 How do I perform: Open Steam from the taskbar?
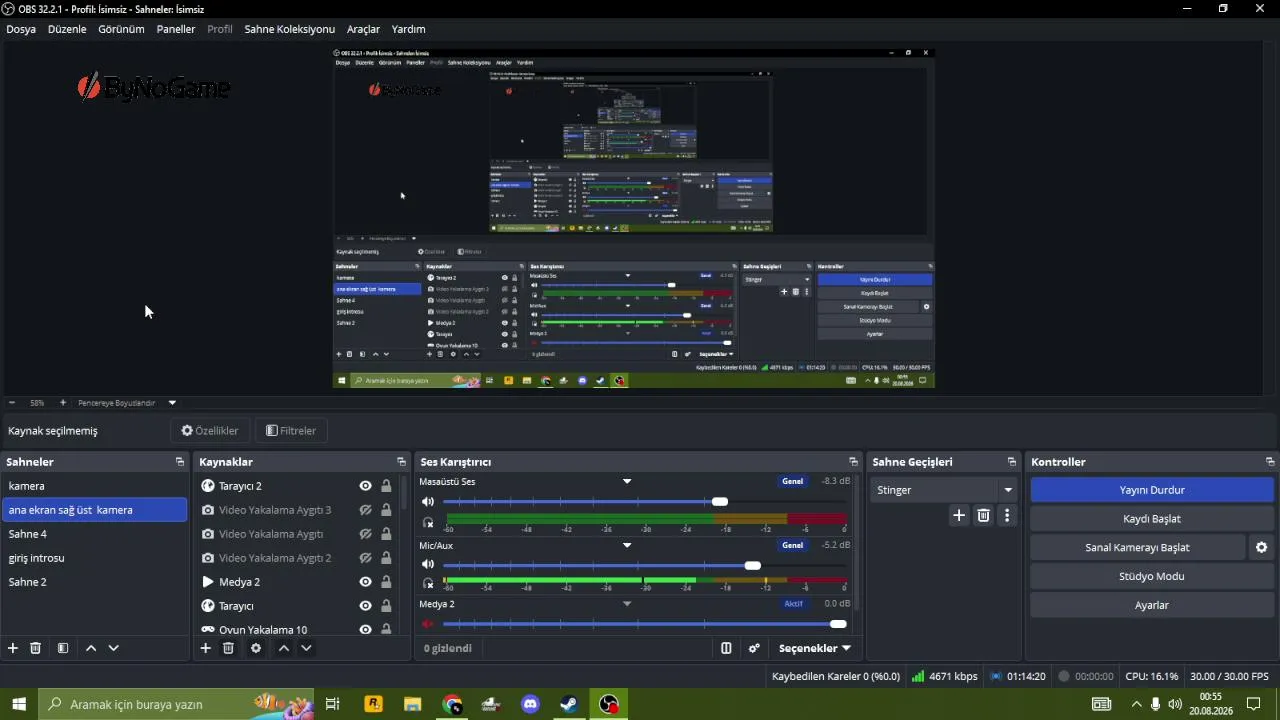(x=569, y=704)
